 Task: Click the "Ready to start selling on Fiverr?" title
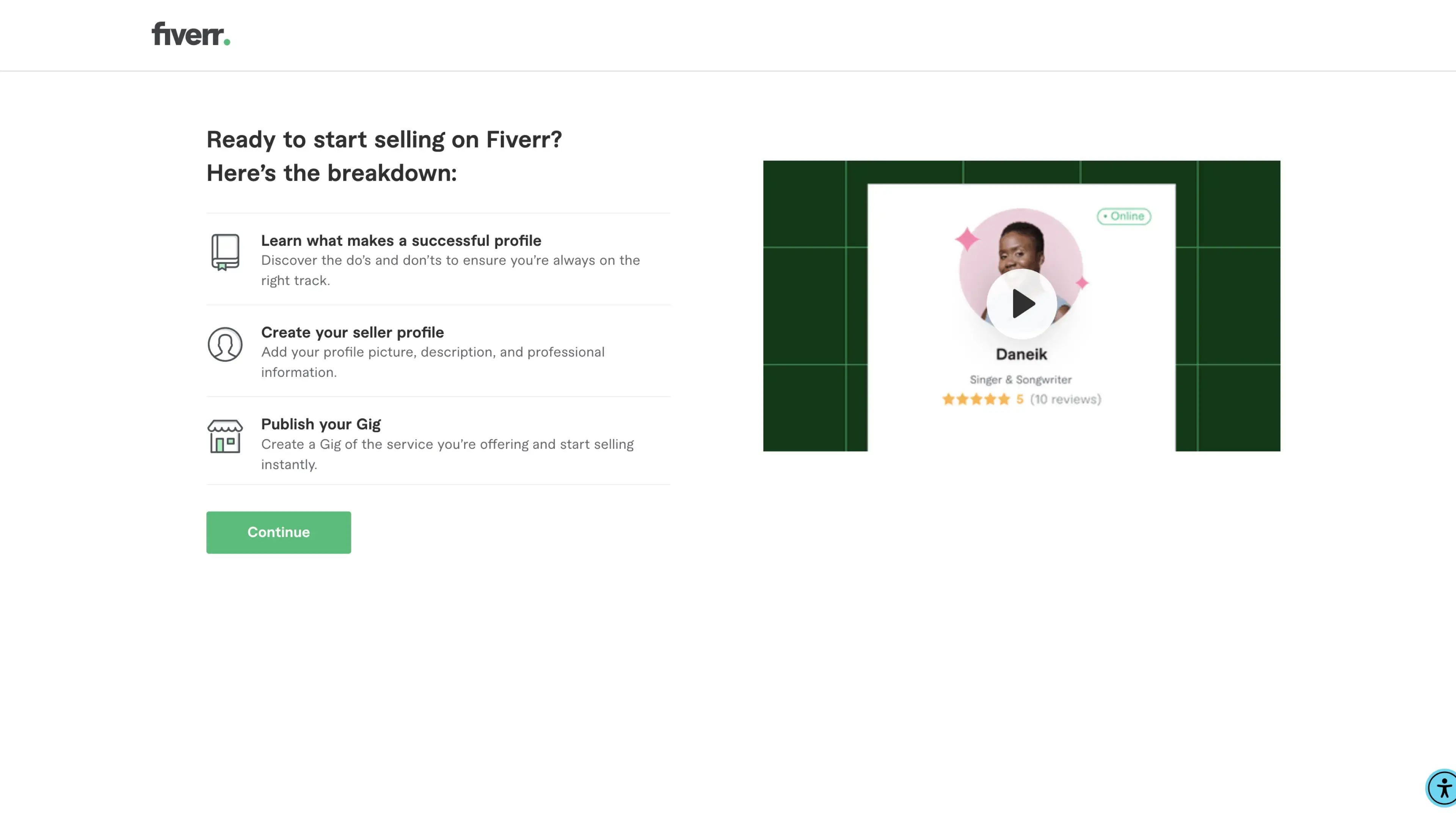point(384,140)
